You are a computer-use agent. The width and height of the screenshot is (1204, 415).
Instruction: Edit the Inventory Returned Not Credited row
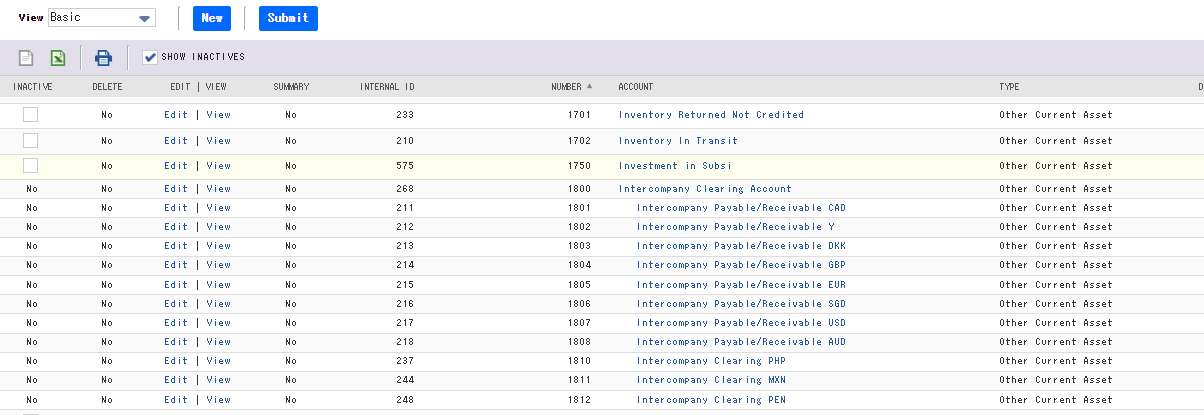(176, 115)
